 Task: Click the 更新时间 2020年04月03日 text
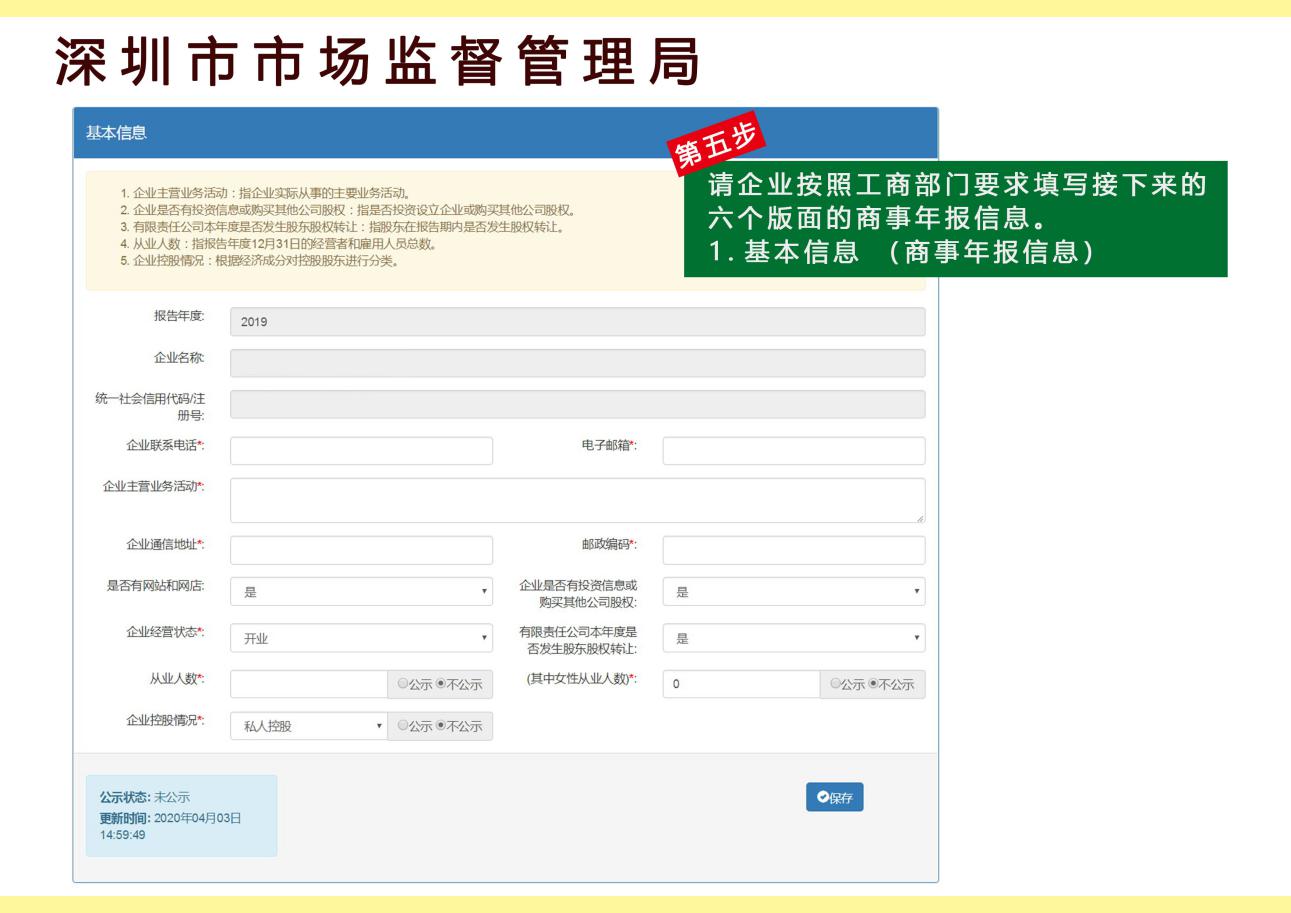[x=171, y=826]
